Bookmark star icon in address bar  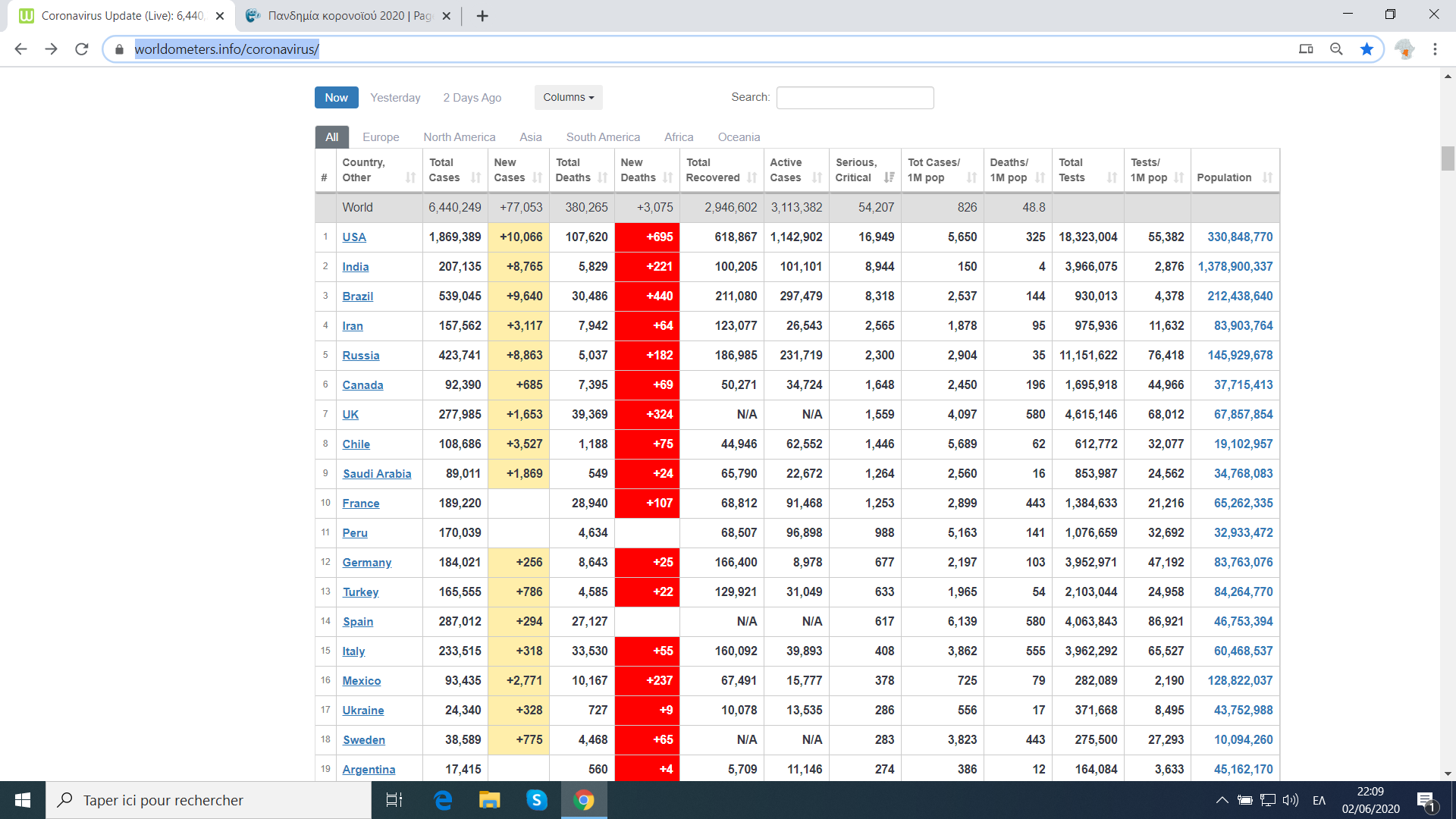click(x=1367, y=49)
